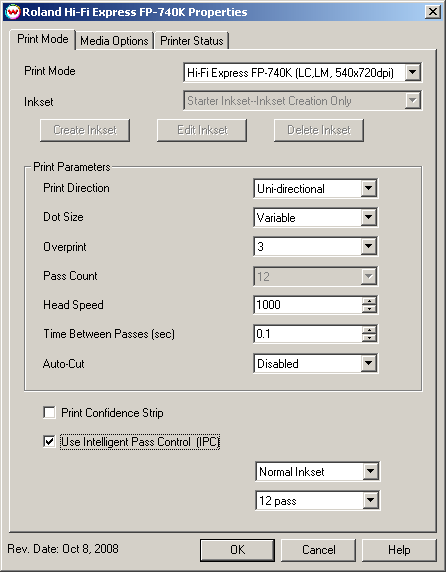Expand the Print Mode dropdown arrow

(x=412, y=72)
